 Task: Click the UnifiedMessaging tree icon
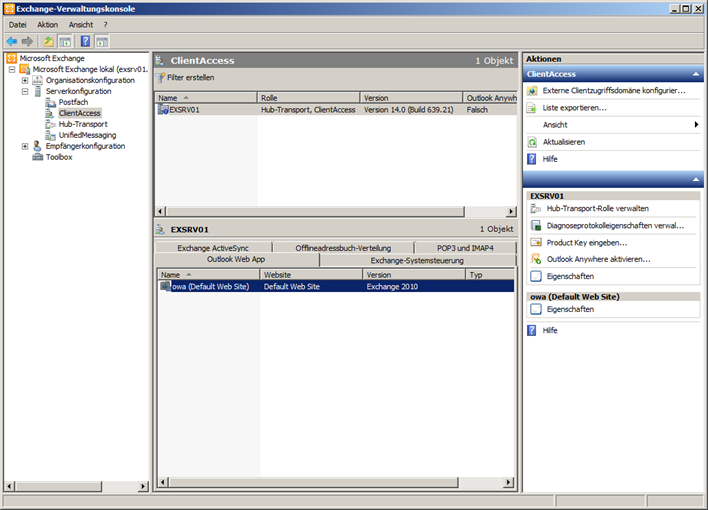coord(51,135)
